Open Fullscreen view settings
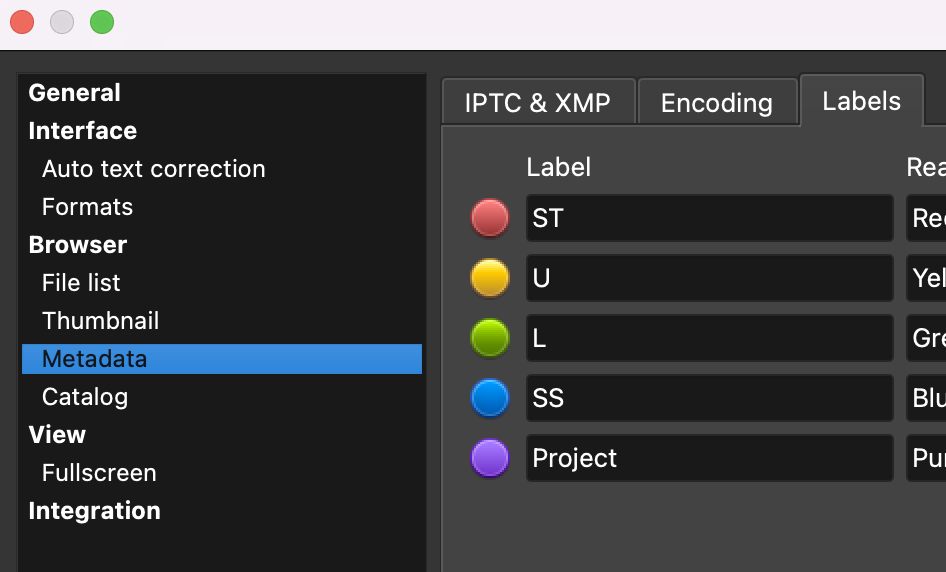The height and width of the screenshot is (572, 946). point(99,473)
